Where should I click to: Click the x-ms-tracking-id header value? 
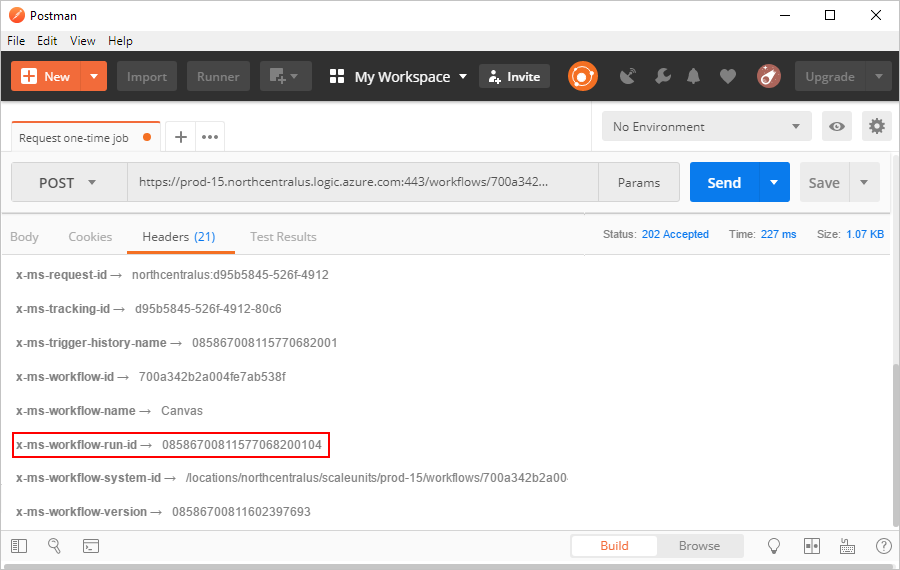(208, 309)
